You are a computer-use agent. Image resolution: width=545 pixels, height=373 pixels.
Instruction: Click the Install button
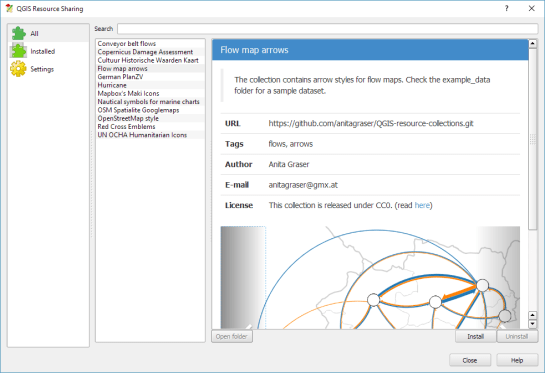tap(475, 336)
